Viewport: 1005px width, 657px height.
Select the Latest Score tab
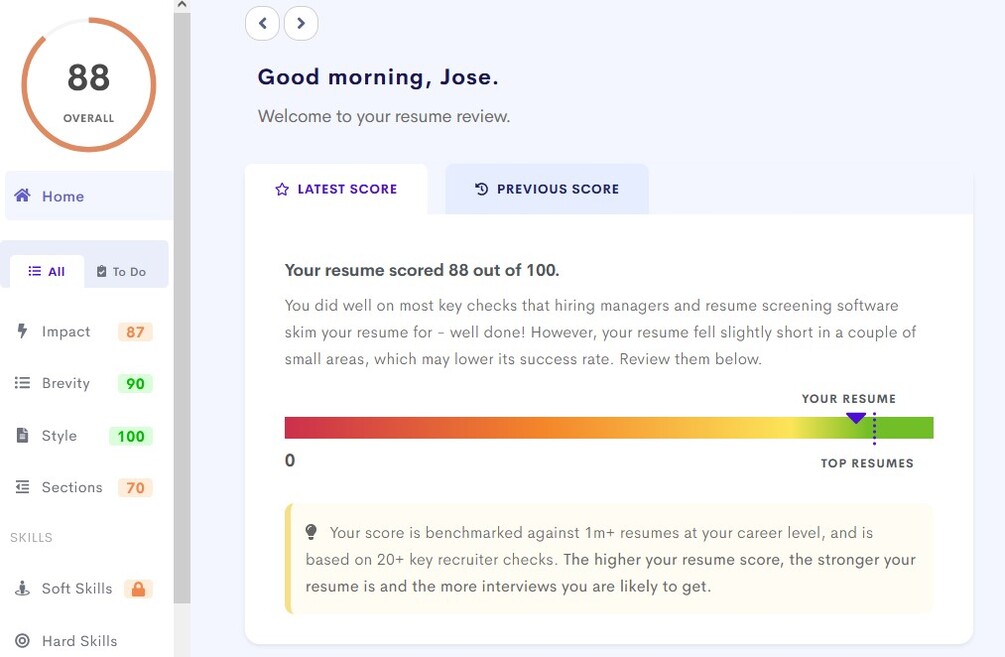336,188
